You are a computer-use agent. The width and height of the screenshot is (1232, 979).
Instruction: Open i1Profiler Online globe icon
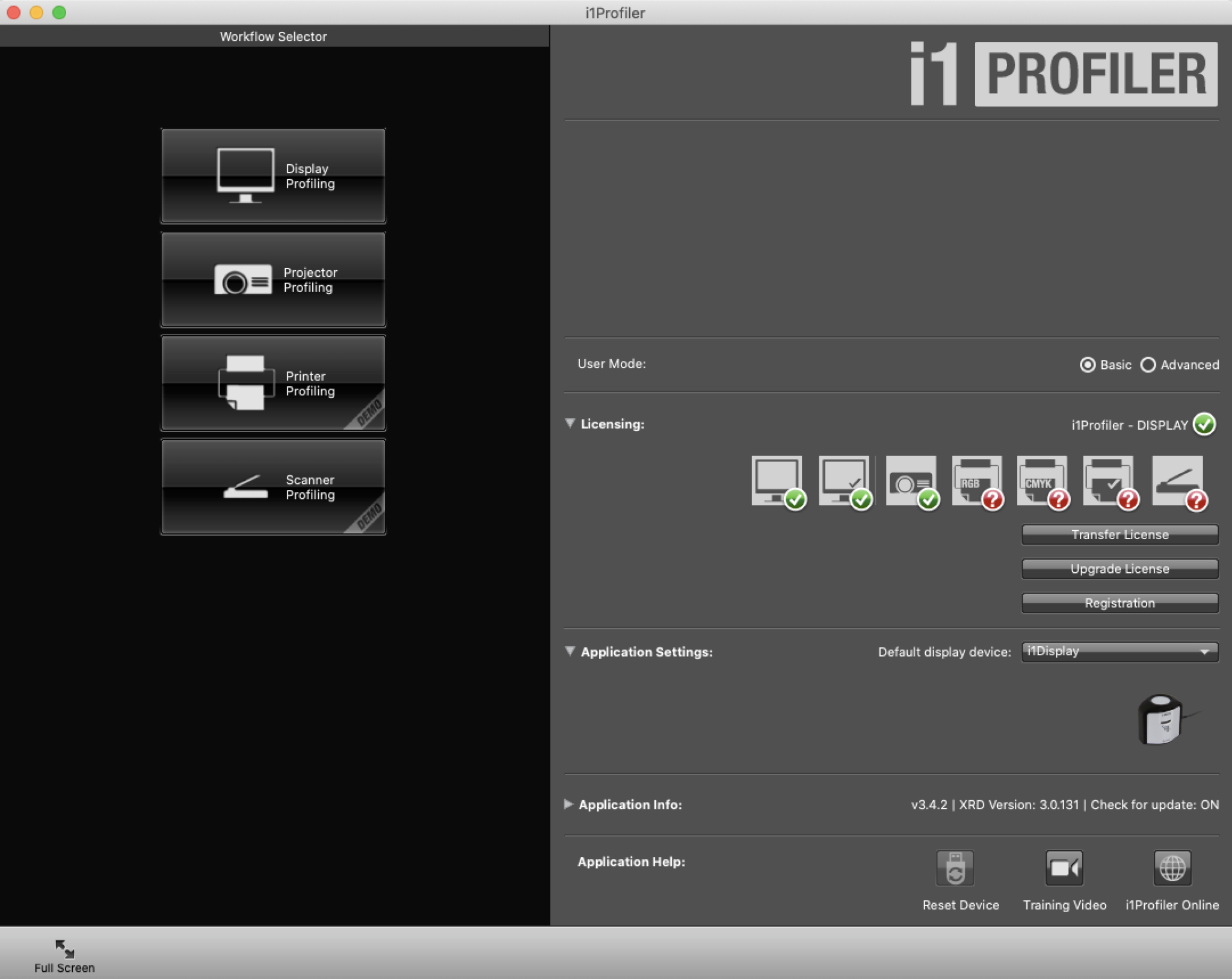[1172, 868]
